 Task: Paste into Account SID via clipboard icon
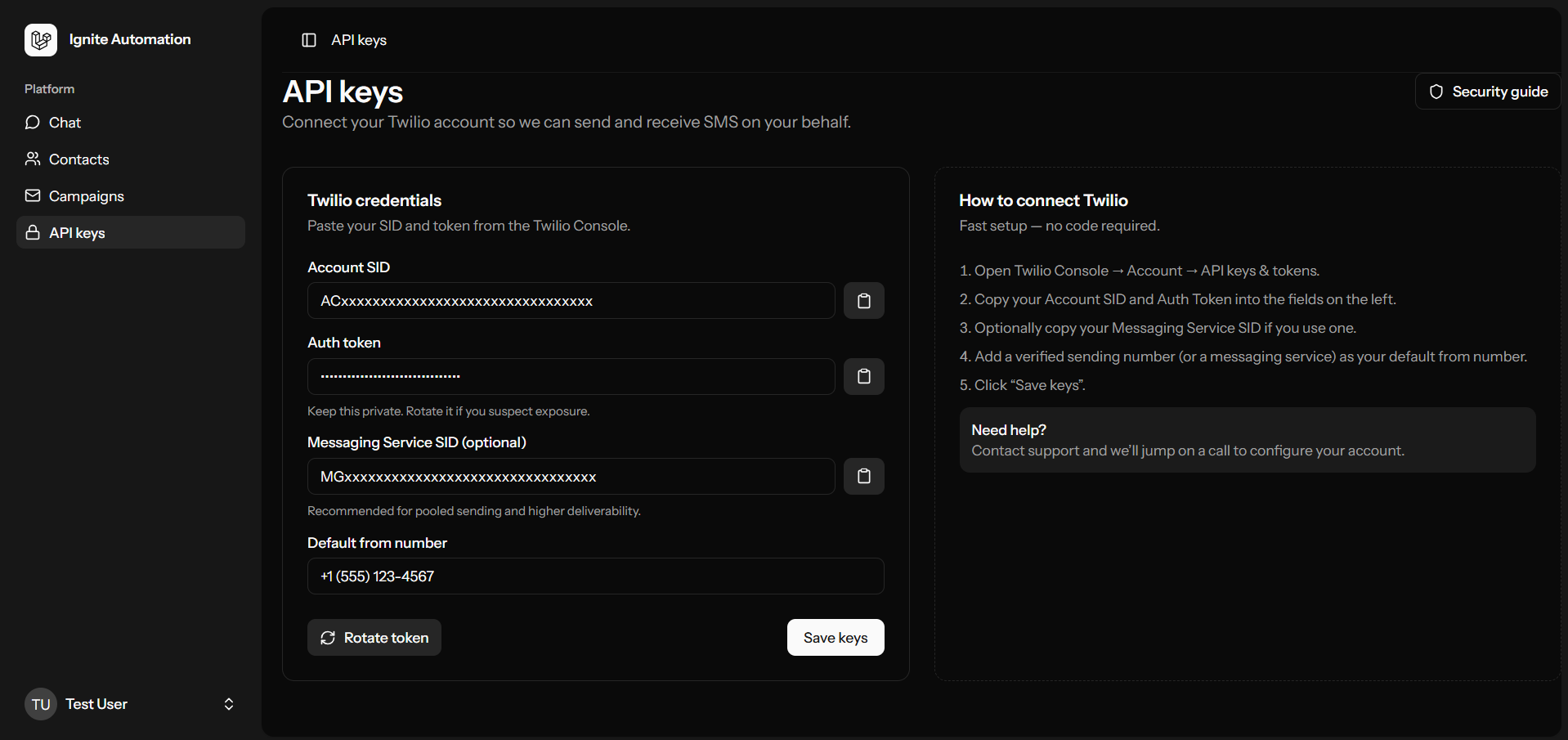pyautogui.click(x=863, y=301)
